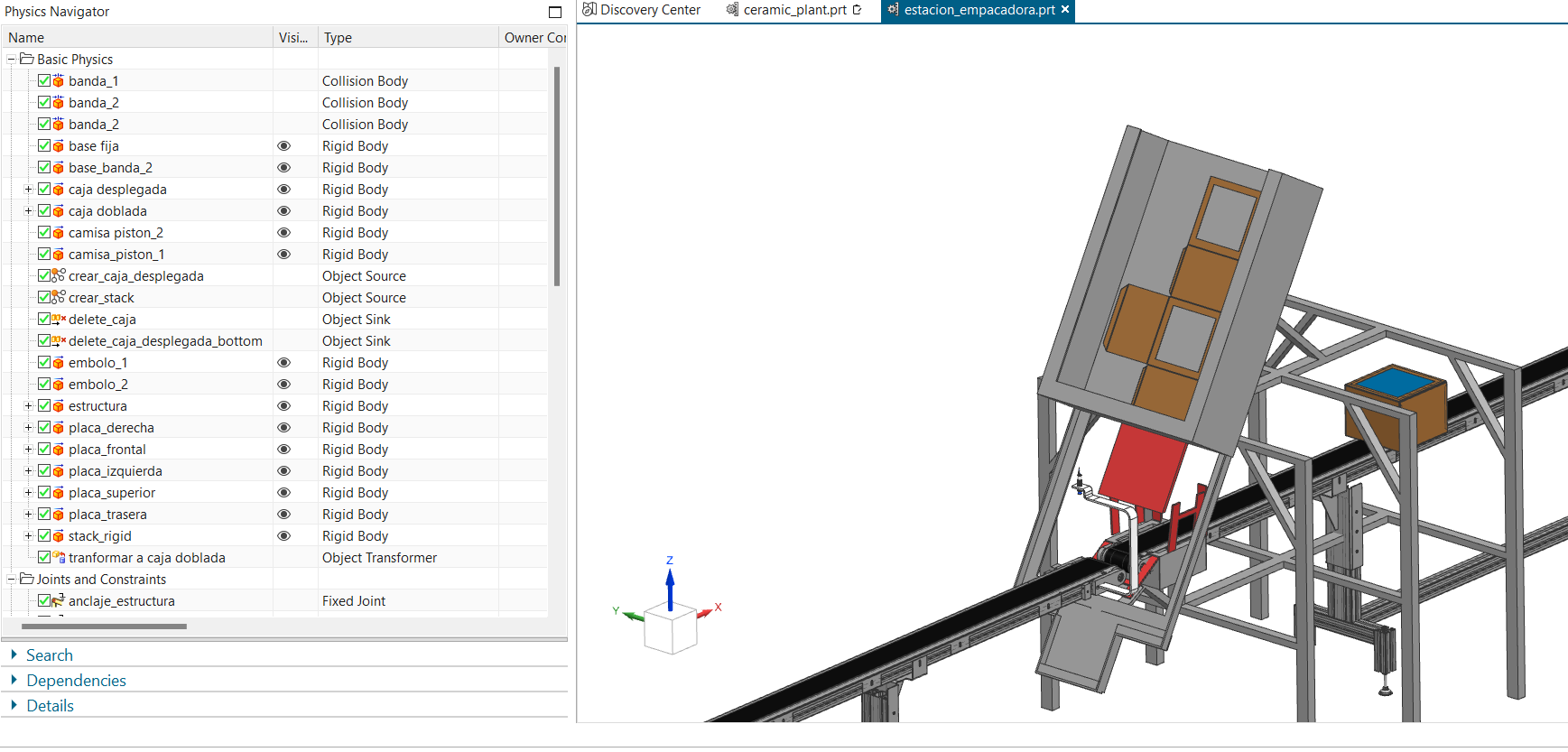Expand the Dependencies section
This screenshot has height=752, width=1568.
pyautogui.click(x=76, y=680)
